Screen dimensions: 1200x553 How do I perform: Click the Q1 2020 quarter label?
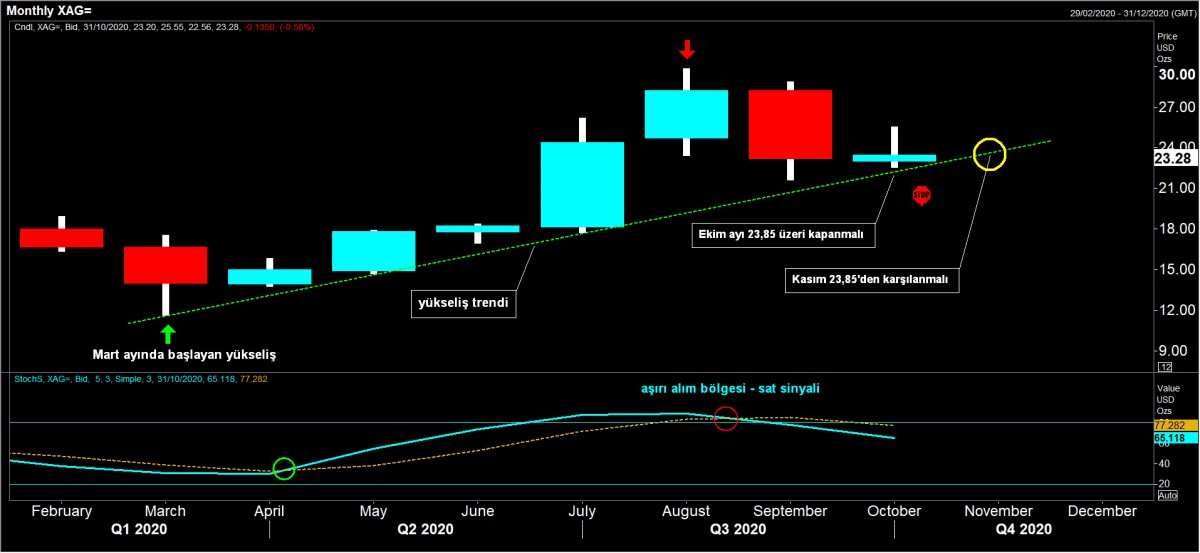[137, 529]
